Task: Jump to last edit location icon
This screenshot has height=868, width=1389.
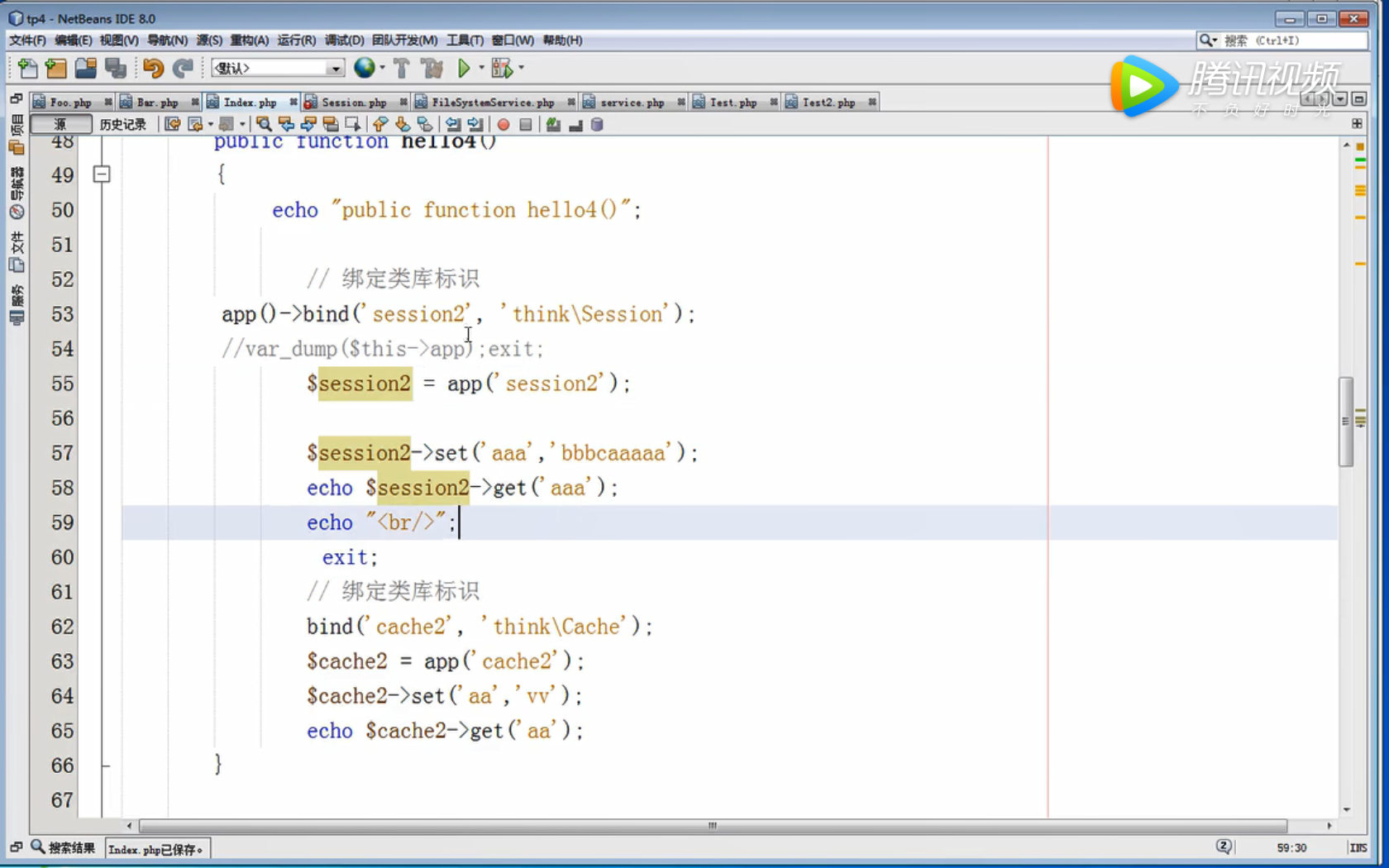Action: click(172, 125)
